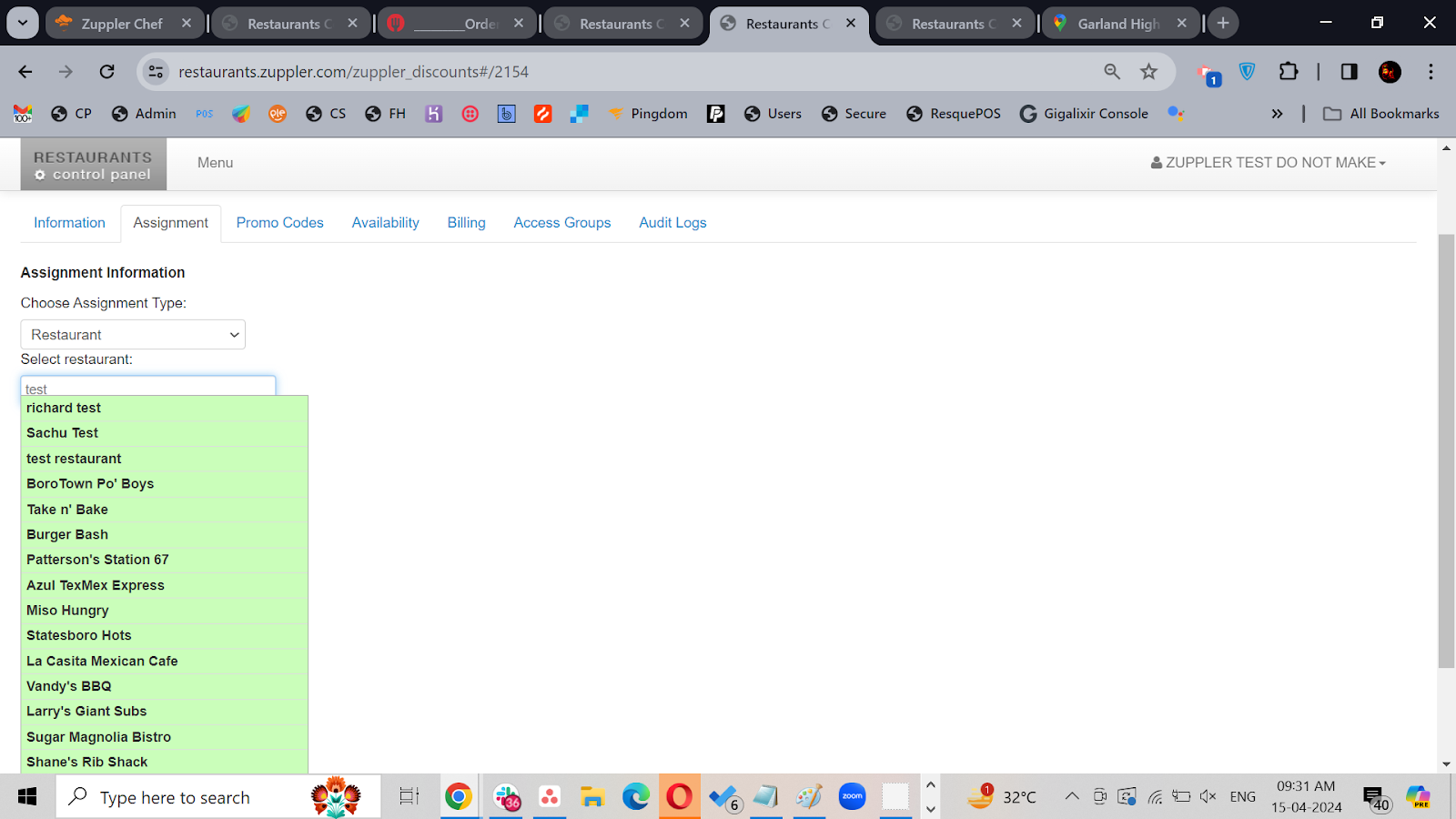
Task: Select 'Statesboro Hots' suggestion
Action: 165,635
